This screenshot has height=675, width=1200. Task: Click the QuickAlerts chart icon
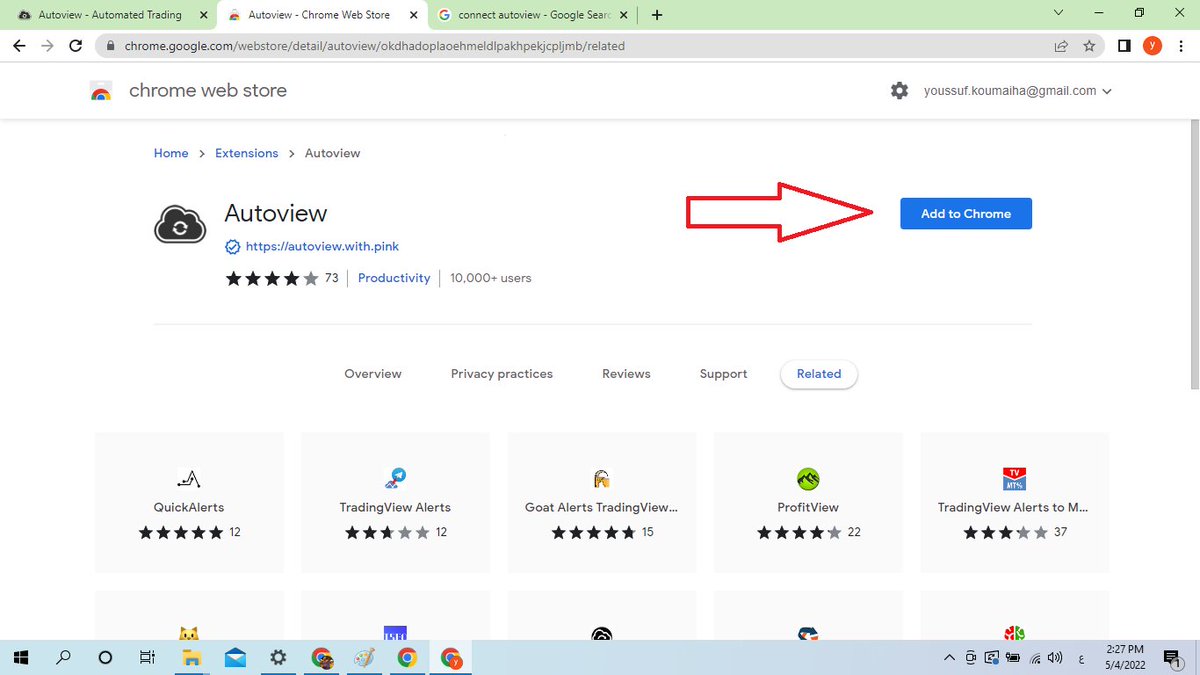(189, 478)
